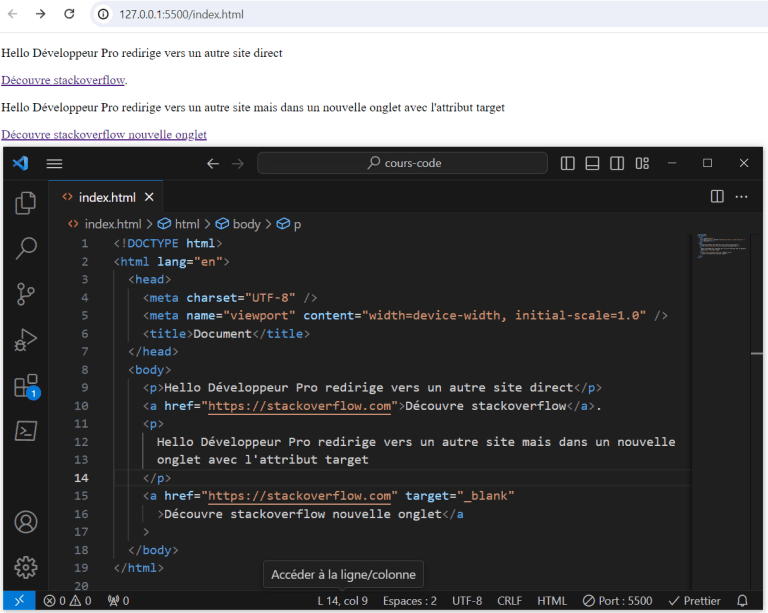This screenshot has width=768, height=613.
Task: Open index.html breadcrumb item
Action: (x=104, y=224)
